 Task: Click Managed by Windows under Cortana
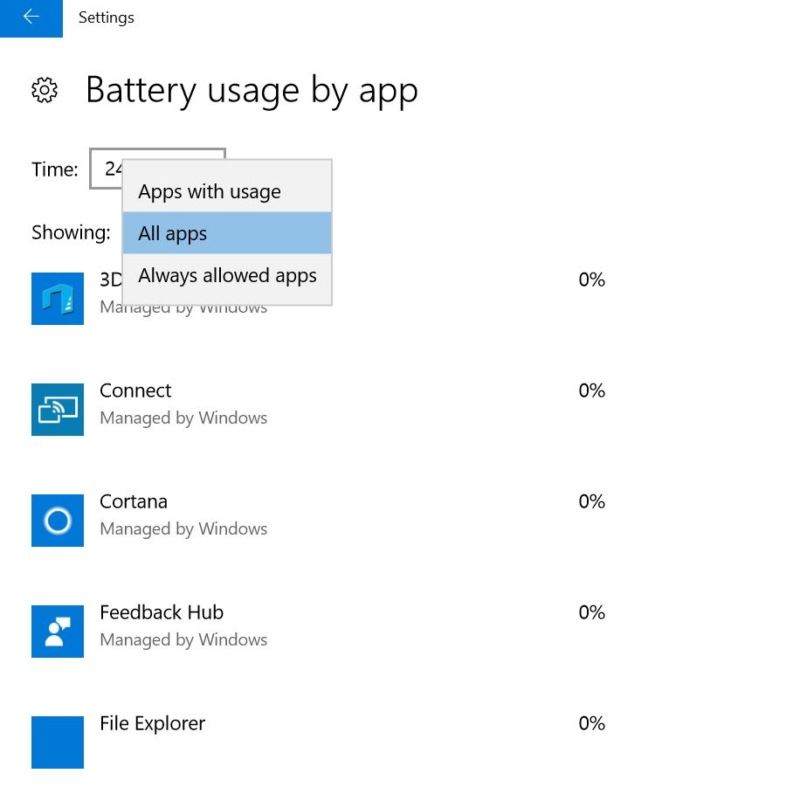pos(183,528)
